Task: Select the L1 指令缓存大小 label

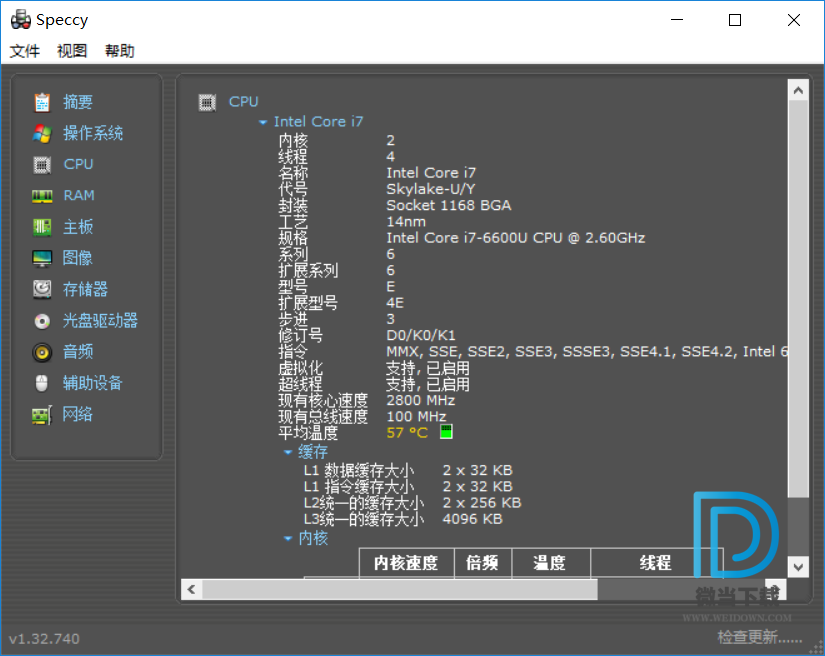Action: coord(359,487)
